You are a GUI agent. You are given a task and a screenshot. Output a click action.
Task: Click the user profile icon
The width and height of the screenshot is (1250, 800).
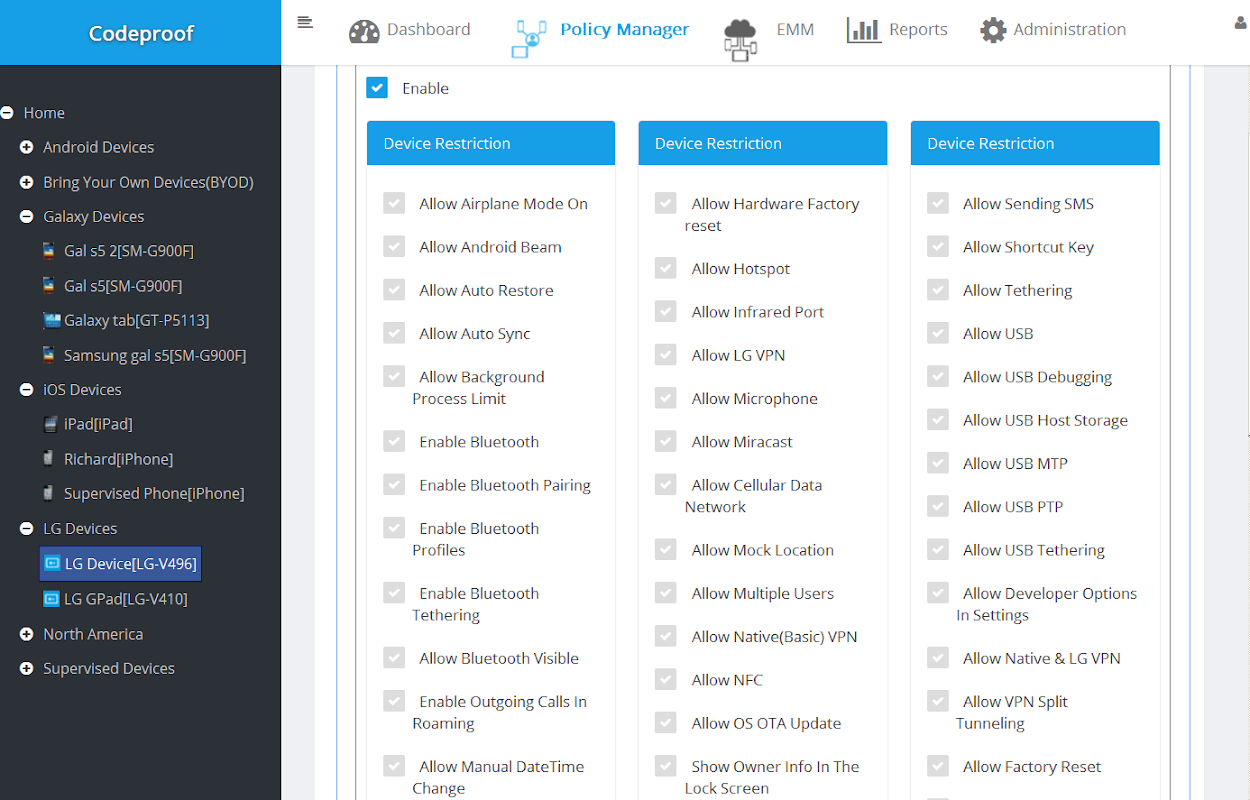[x=1241, y=23]
